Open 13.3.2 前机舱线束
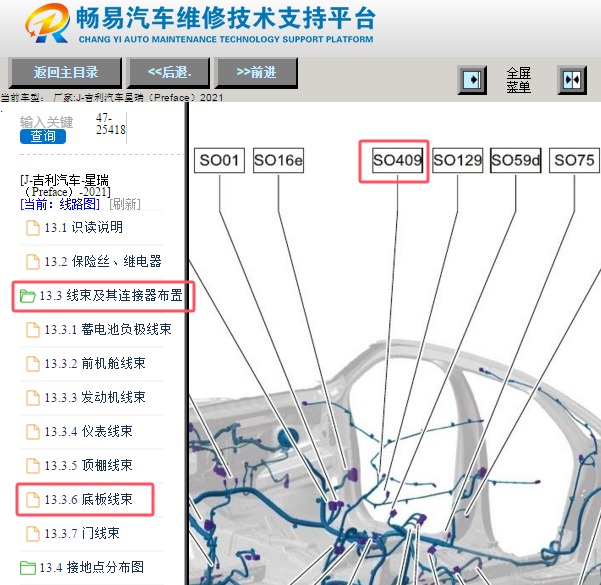The height and width of the screenshot is (585, 601). coord(95,363)
